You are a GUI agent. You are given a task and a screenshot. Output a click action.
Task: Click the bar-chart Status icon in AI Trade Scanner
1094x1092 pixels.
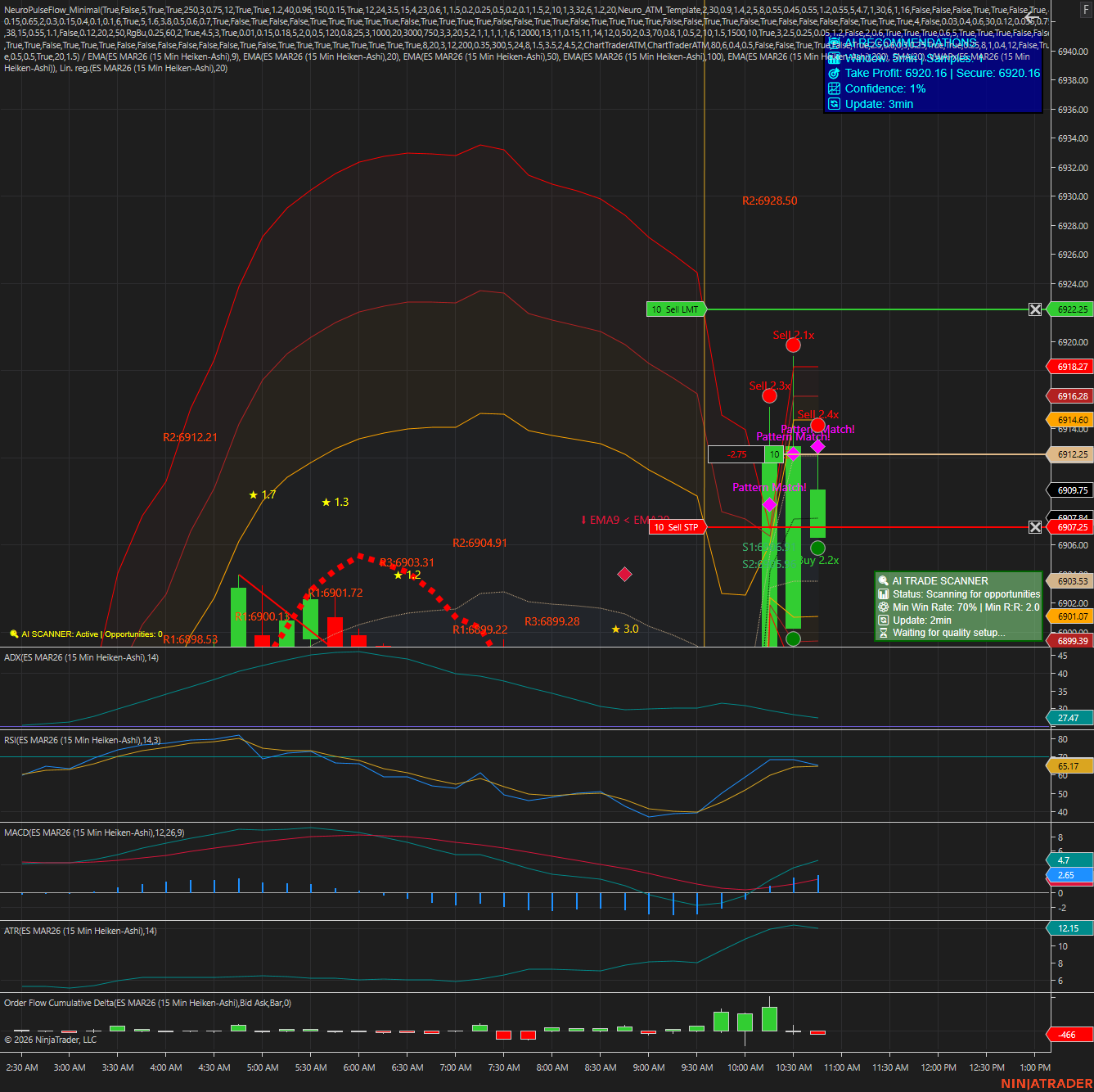click(884, 594)
